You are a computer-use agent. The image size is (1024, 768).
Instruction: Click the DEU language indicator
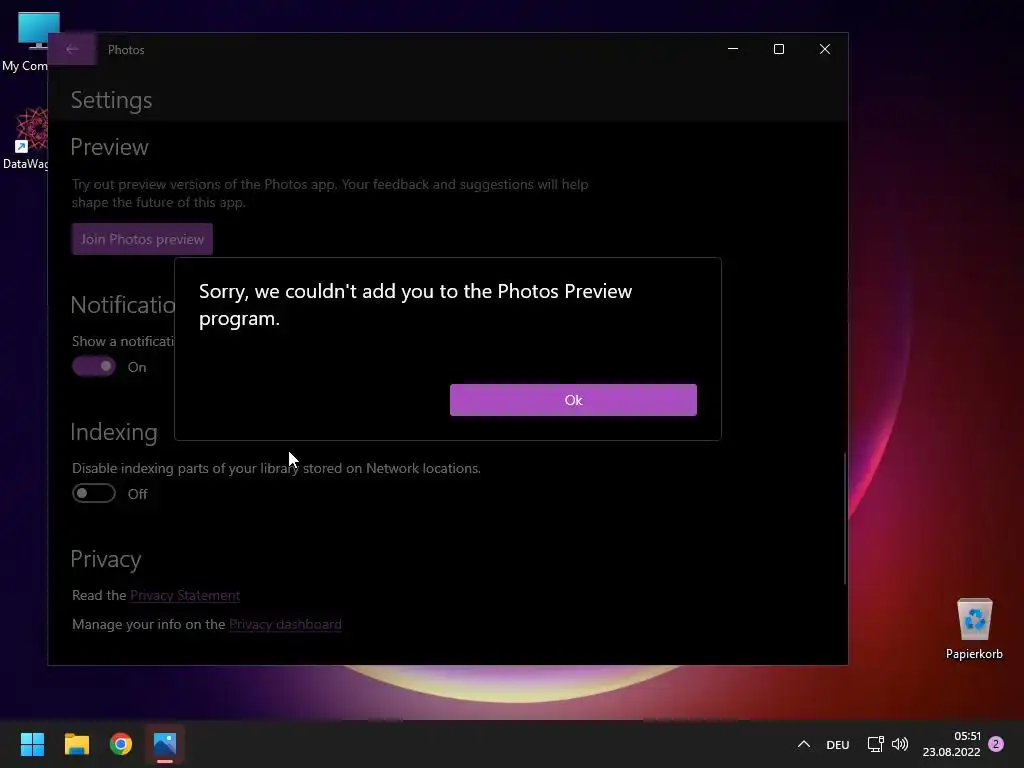[837, 744]
